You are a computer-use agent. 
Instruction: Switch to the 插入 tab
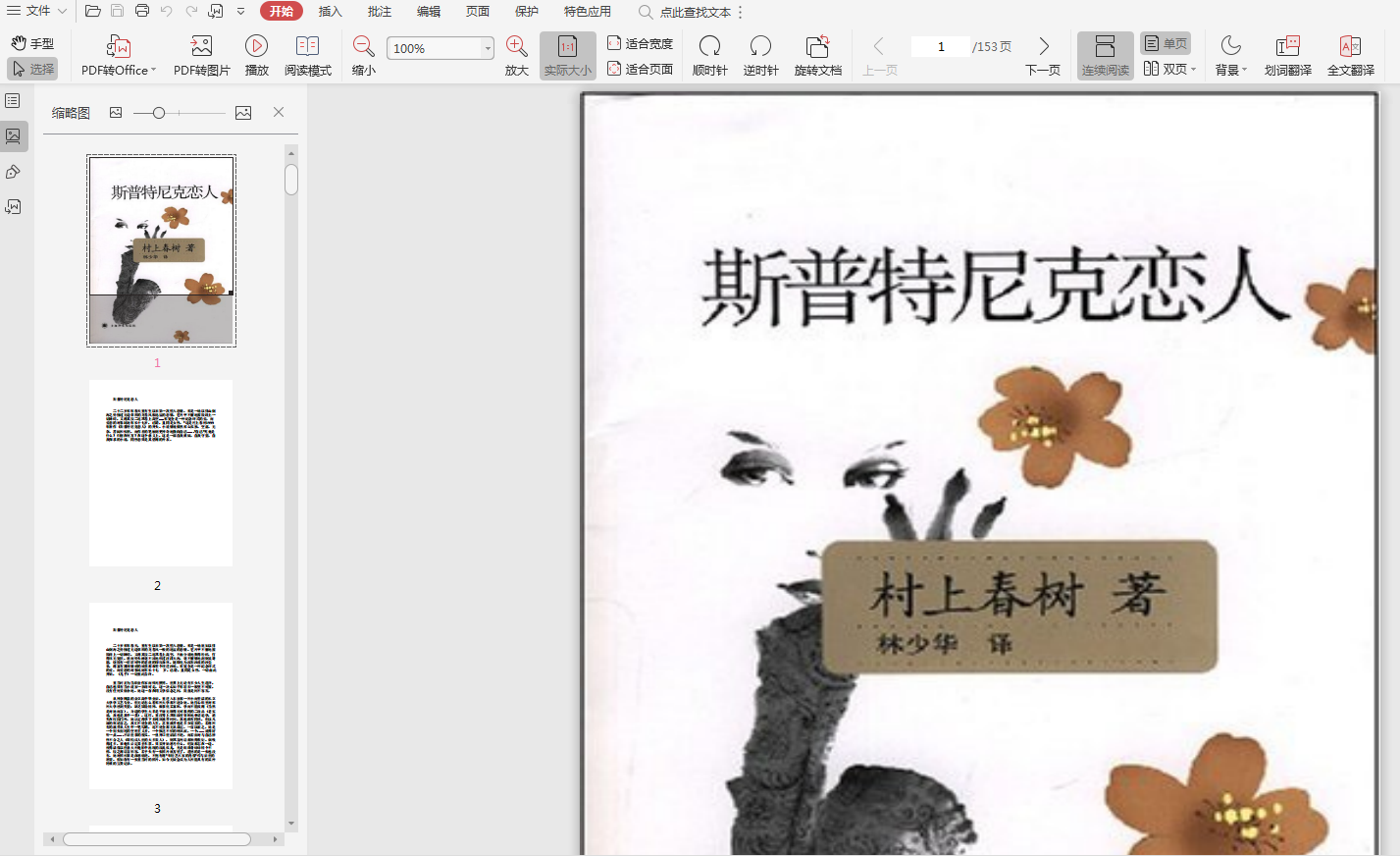331,12
